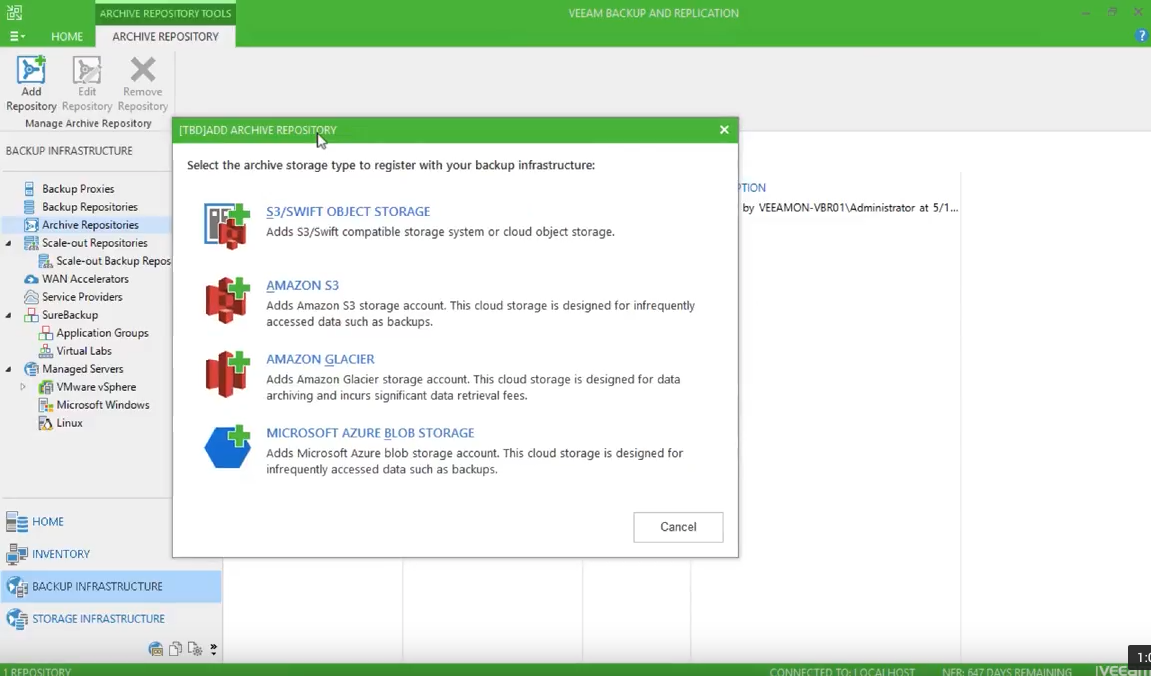Select Application Groups in the tree
Image resolution: width=1151 pixels, height=676 pixels.
(x=102, y=332)
